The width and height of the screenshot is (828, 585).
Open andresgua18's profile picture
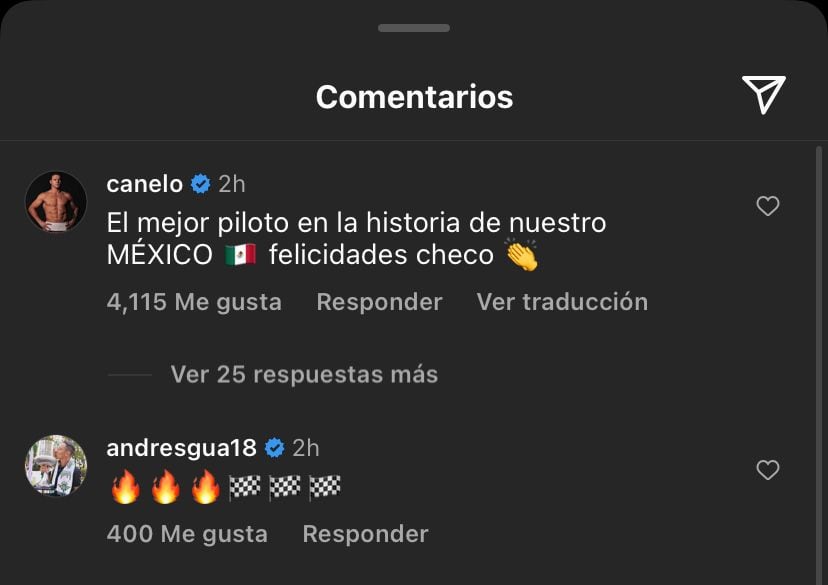(x=57, y=465)
